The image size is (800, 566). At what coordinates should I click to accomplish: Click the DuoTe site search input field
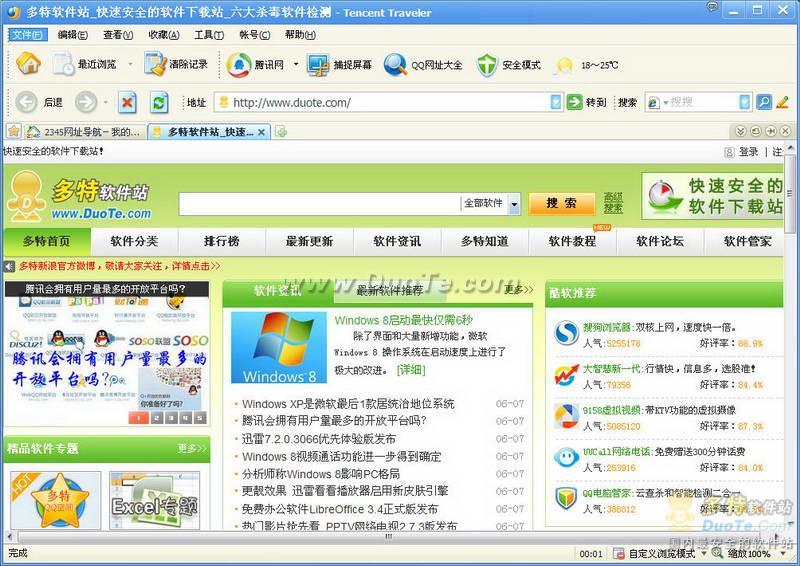[x=318, y=203]
